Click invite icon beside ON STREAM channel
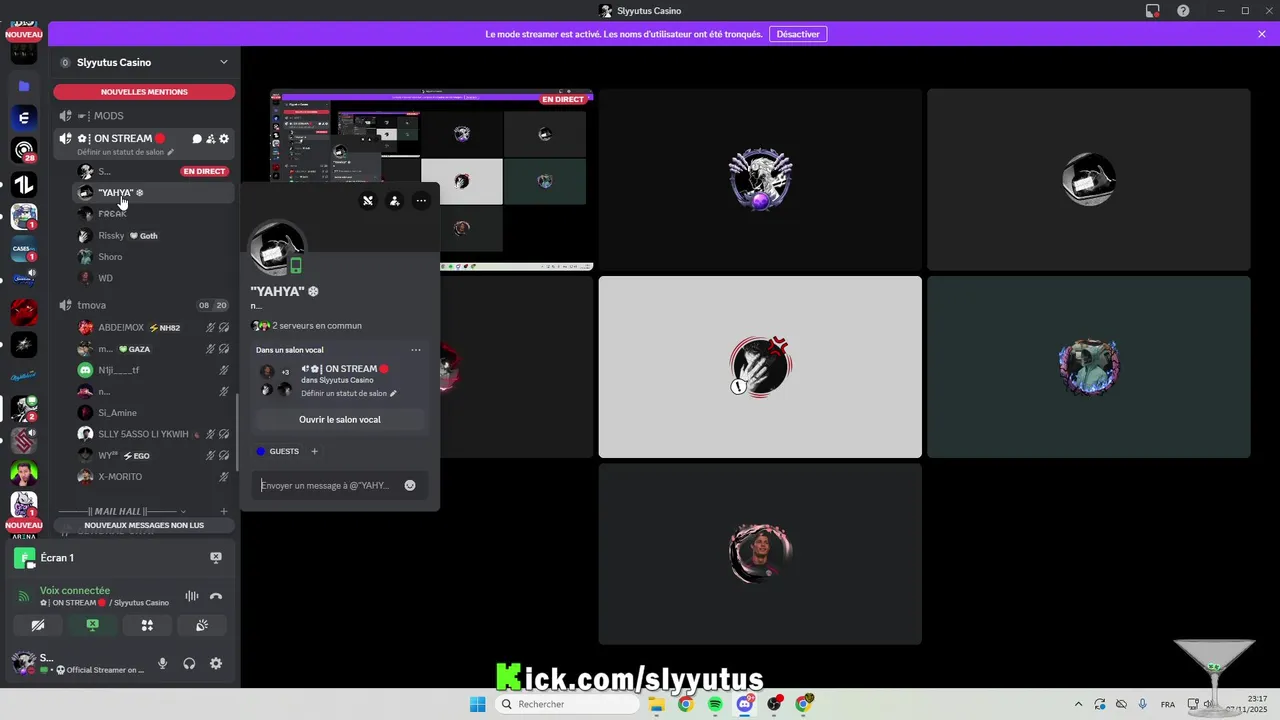Viewport: 1280px width, 720px height. coord(210,139)
